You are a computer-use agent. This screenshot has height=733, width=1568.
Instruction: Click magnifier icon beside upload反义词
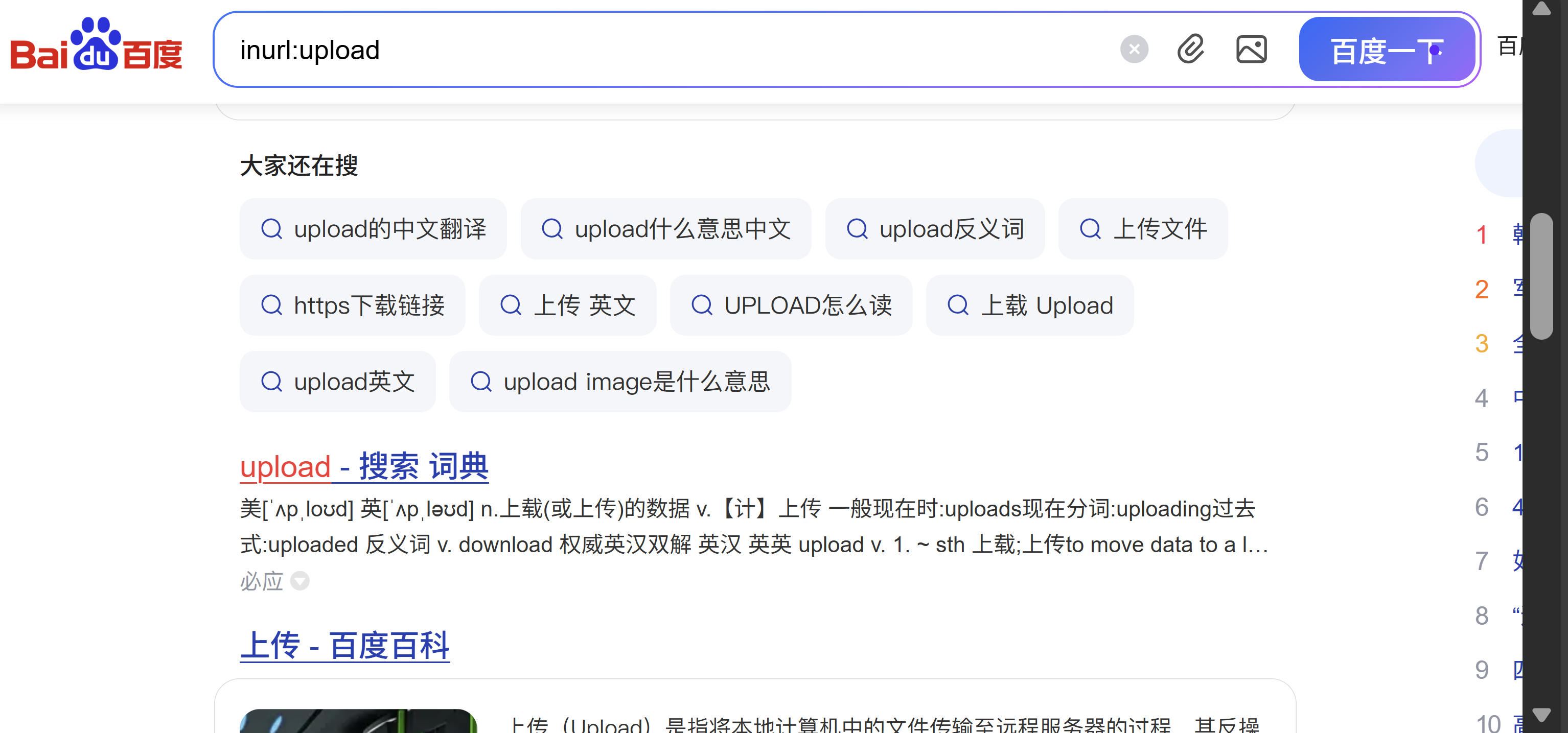click(x=857, y=229)
